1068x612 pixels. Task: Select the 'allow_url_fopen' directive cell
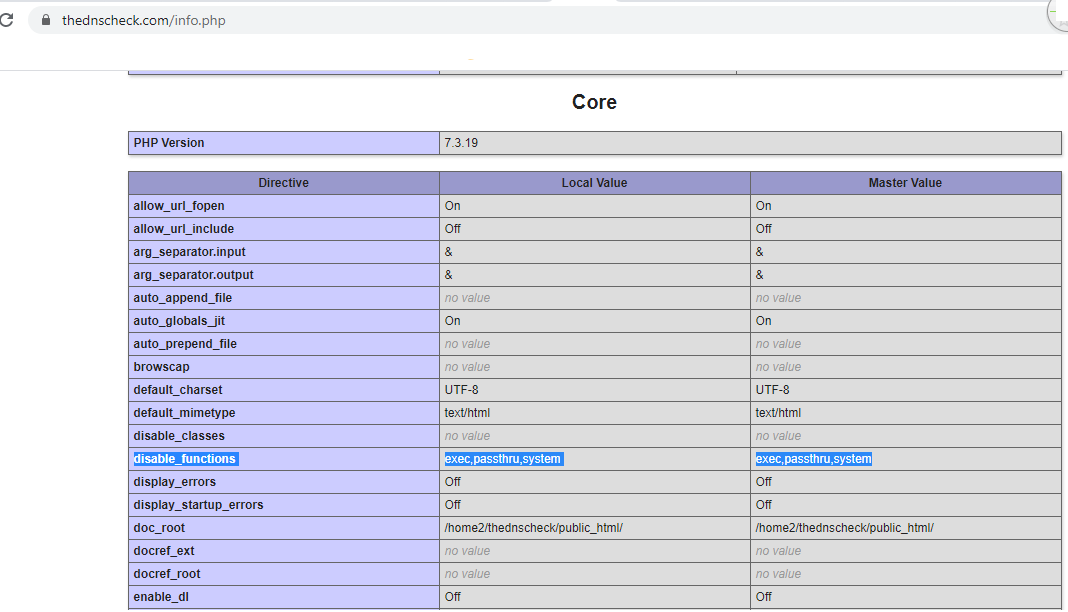pos(284,206)
